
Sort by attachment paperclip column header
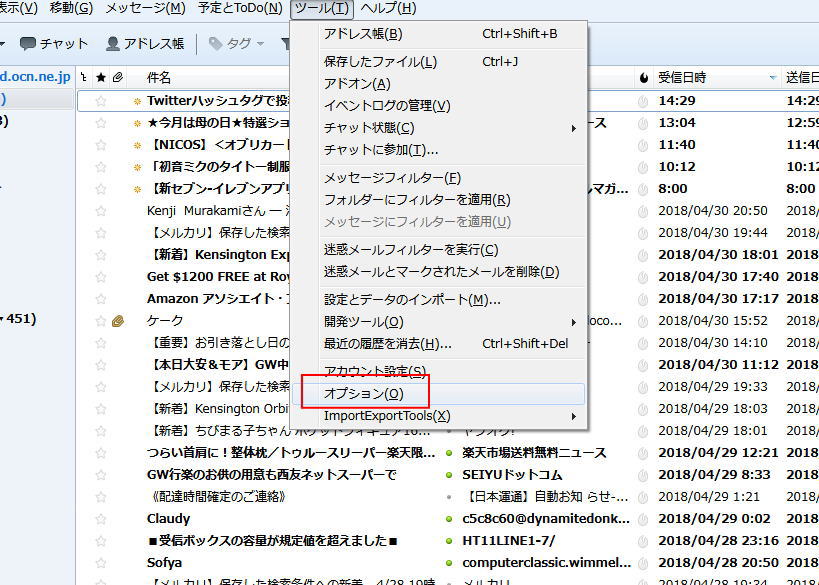pos(118,77)
